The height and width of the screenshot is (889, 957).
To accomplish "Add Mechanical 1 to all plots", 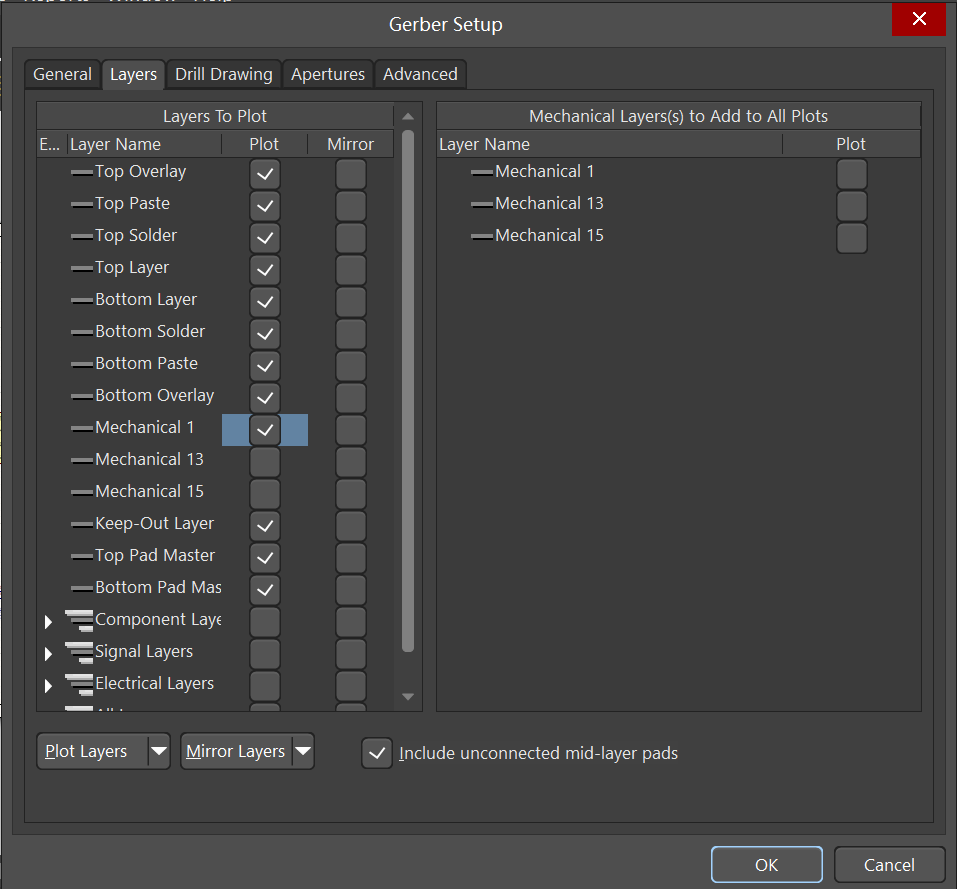I will point(851,174).
